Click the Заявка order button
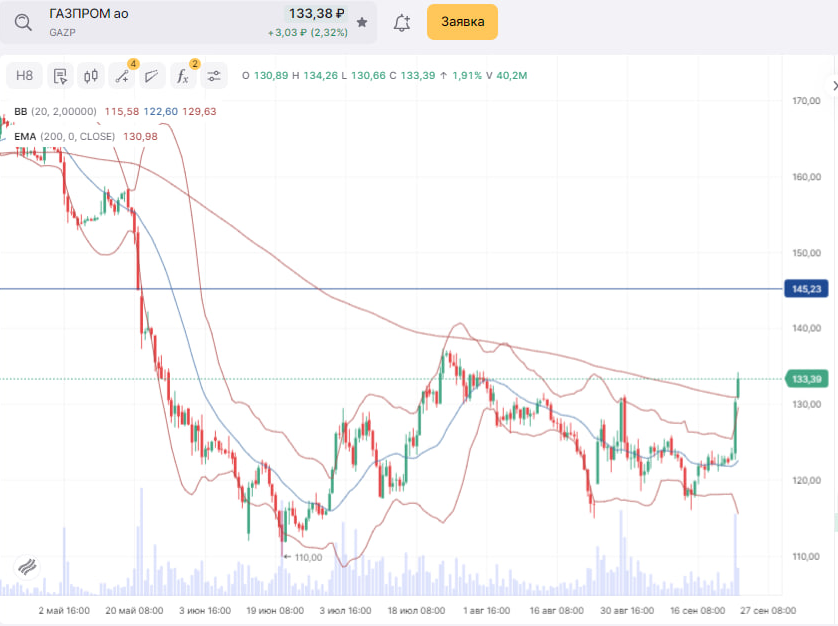 click(462, 22)
